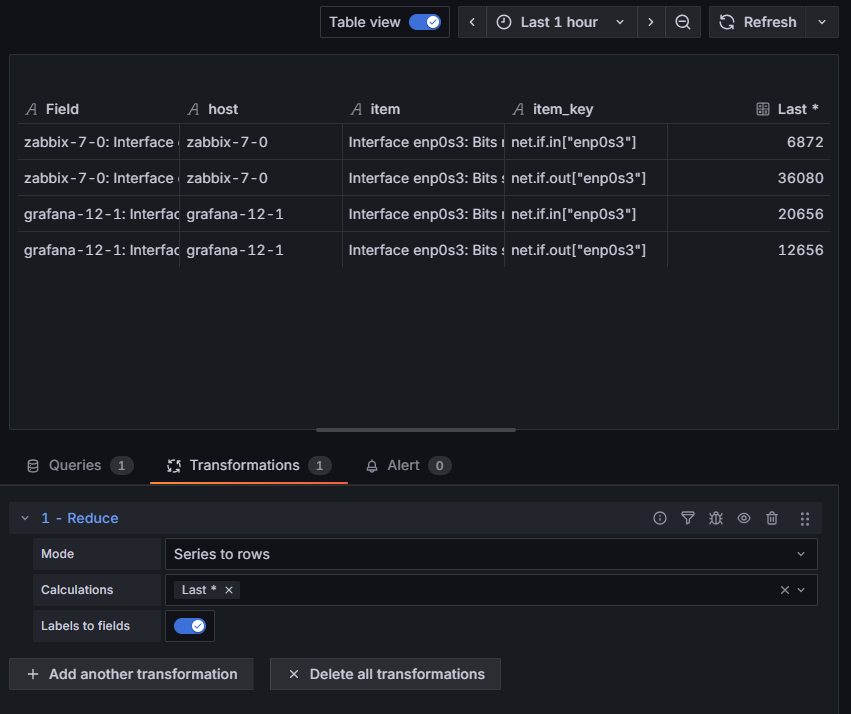The width and height of the screenshot is (851, 714).
Task: Click the info icon on Reduce transformation
Action: 660,518
